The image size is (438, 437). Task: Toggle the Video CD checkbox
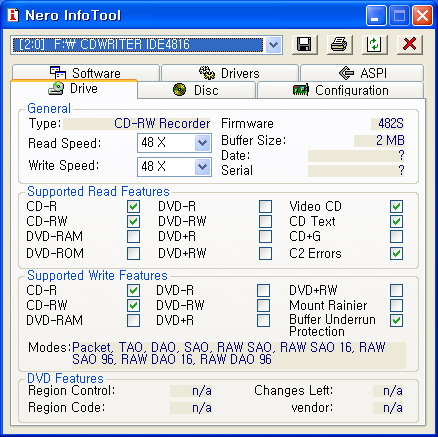pos(396,206)
